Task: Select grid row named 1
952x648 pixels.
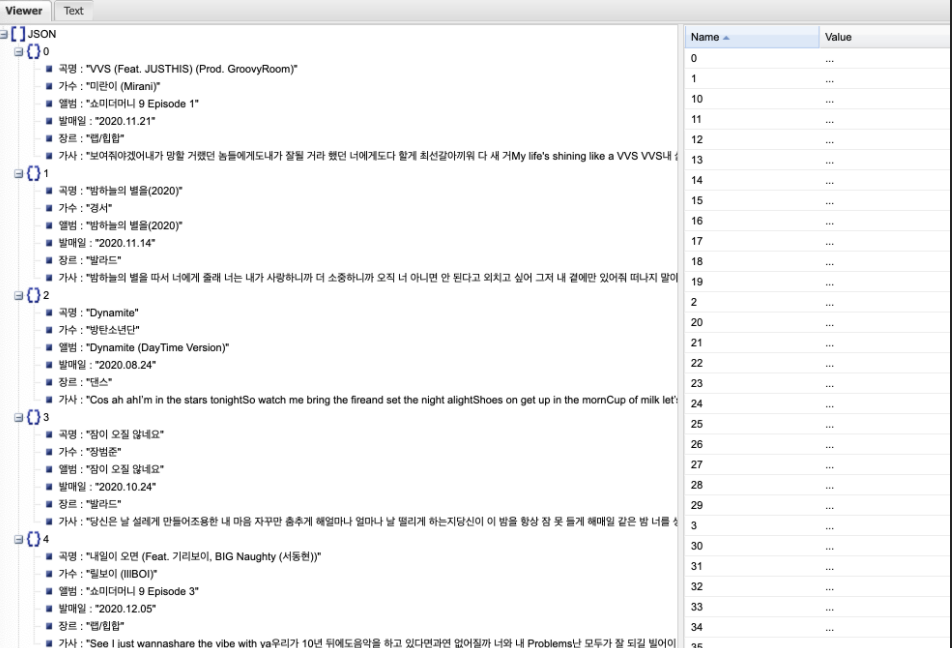Action: pyautogui.click(x=818, y=78)
